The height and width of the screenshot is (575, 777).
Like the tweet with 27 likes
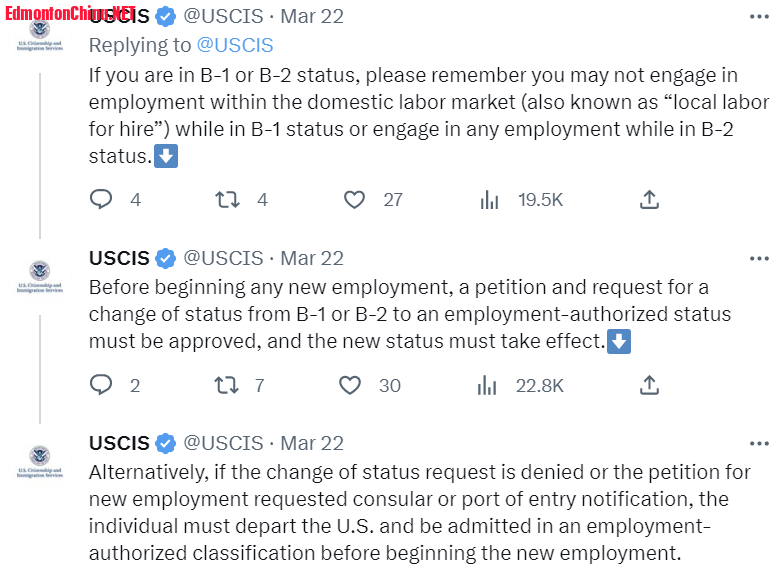[354, 199]
